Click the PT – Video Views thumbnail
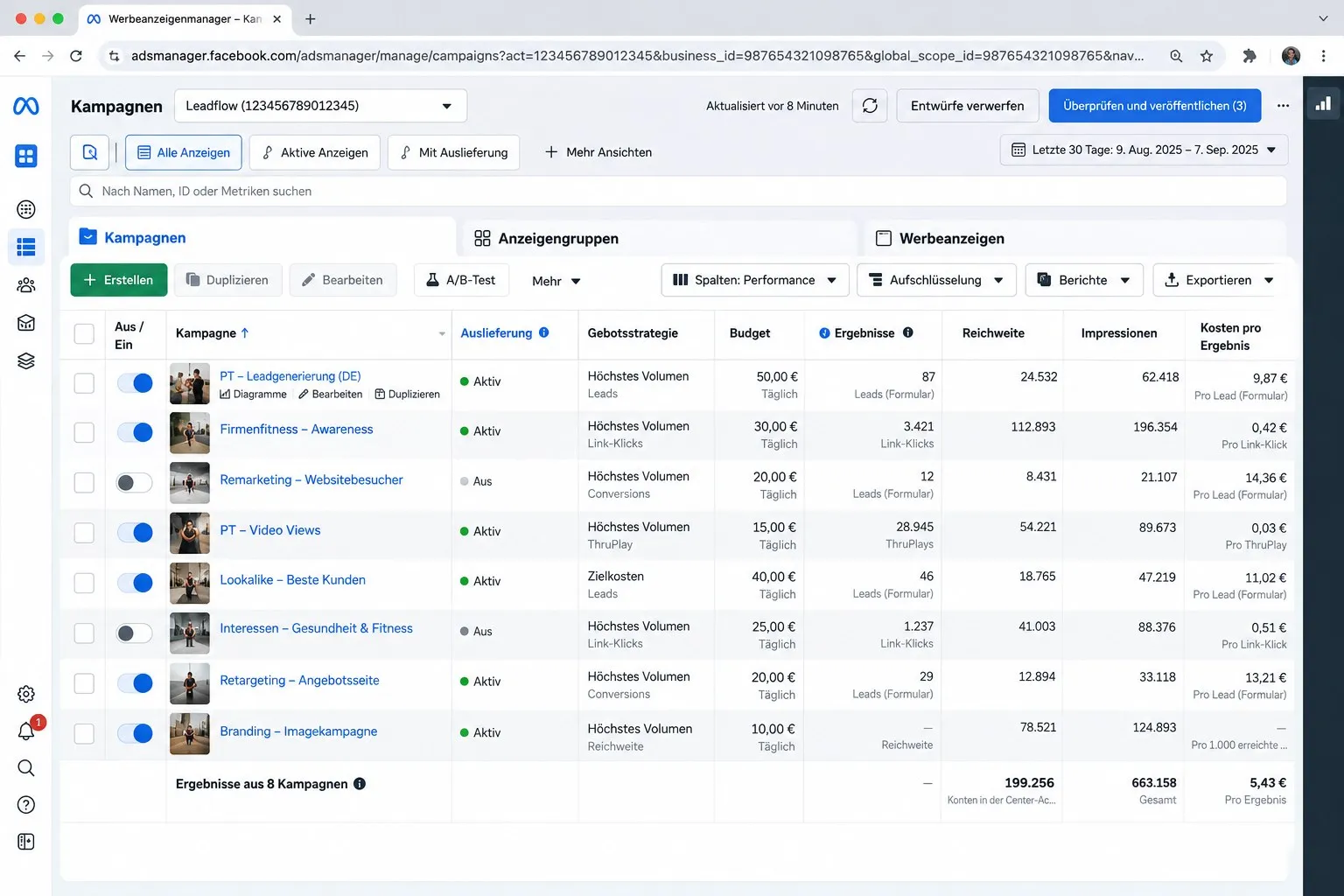 [x=190, y=533]
